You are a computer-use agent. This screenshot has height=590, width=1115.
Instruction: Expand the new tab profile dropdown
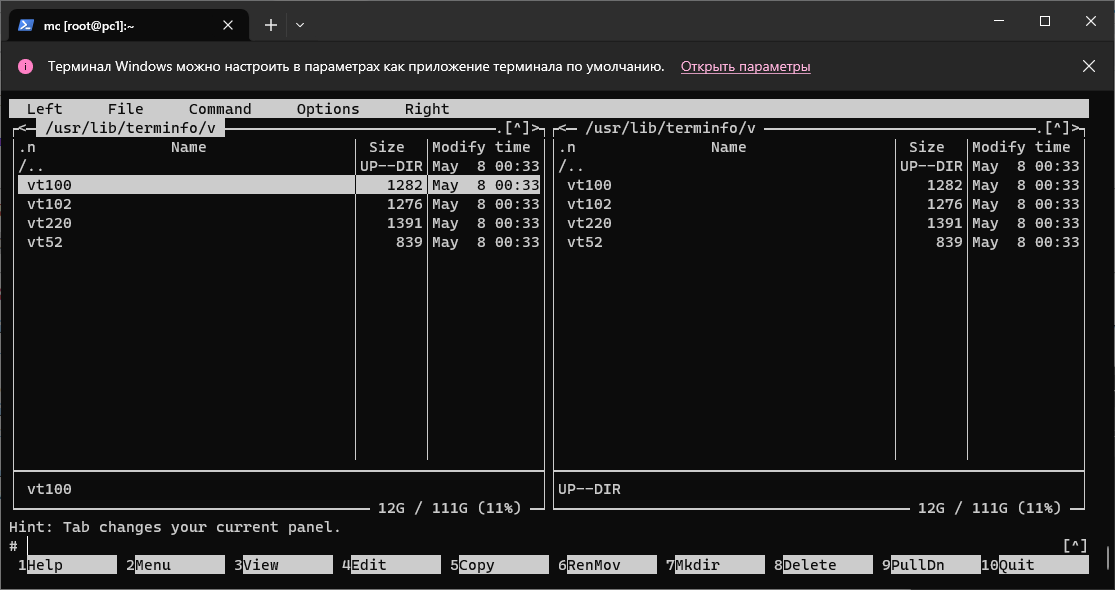[300, 24]
